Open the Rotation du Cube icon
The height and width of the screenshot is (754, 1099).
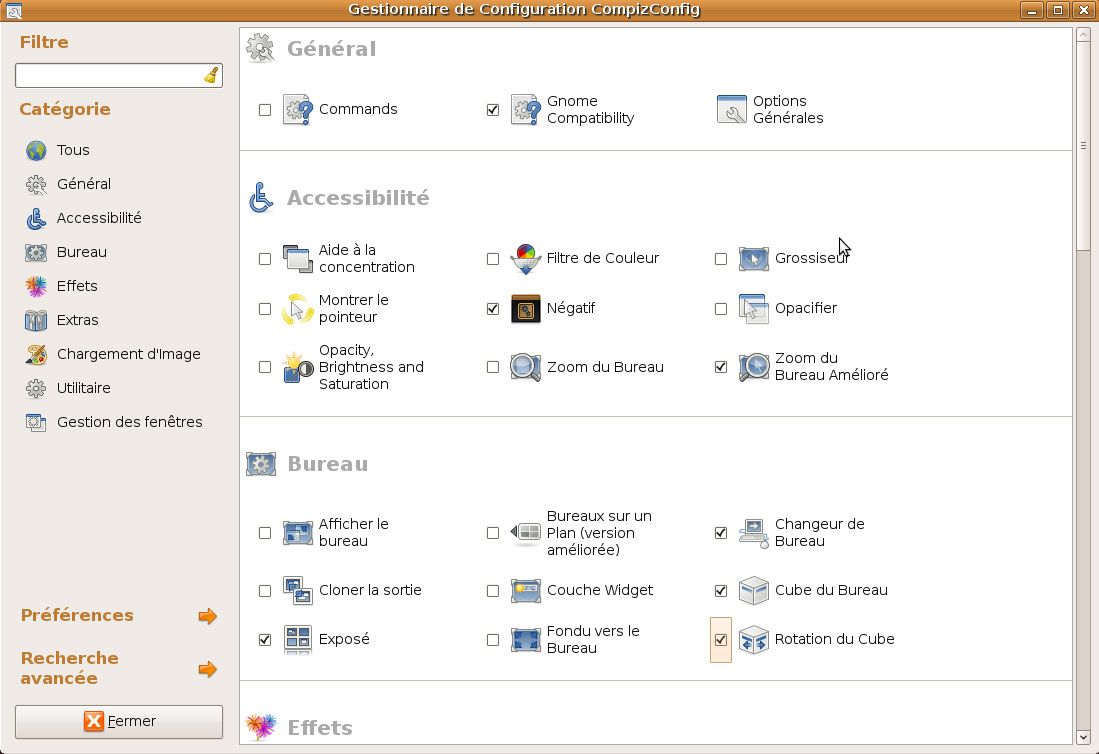[x=753, y=640]
